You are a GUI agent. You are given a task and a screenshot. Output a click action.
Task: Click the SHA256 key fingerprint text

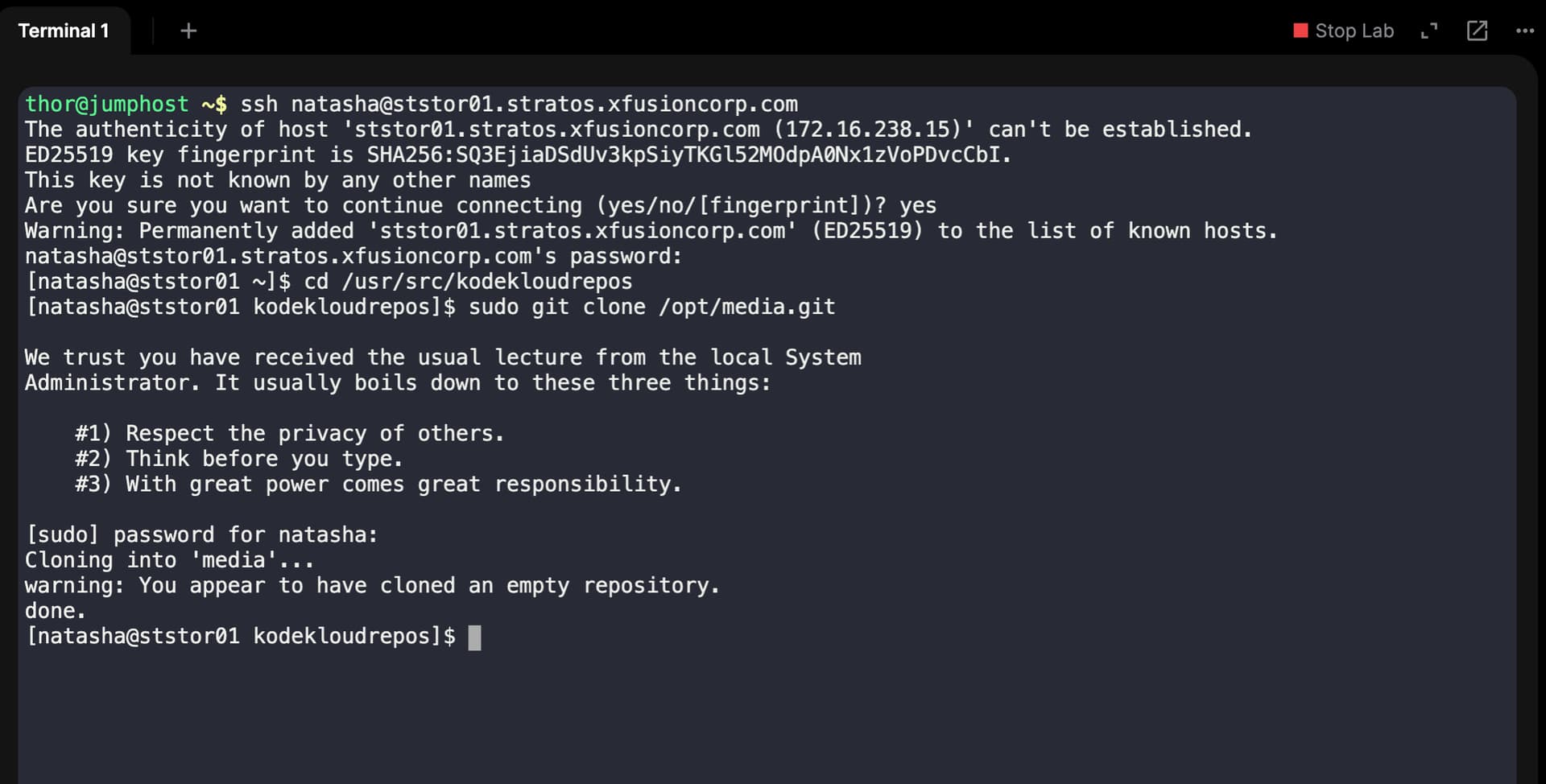(x=688, y=155)
